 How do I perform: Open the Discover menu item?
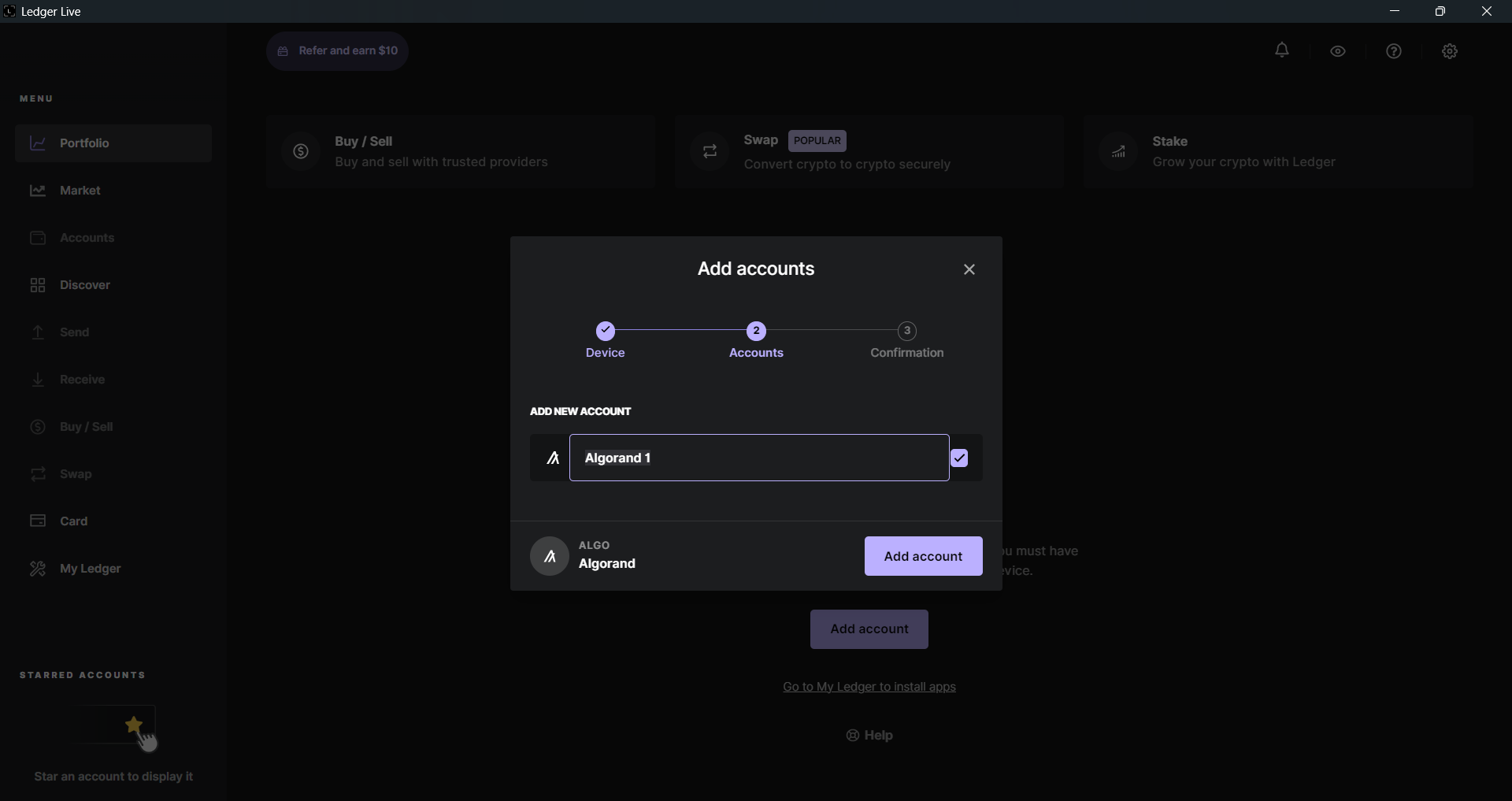38,284
